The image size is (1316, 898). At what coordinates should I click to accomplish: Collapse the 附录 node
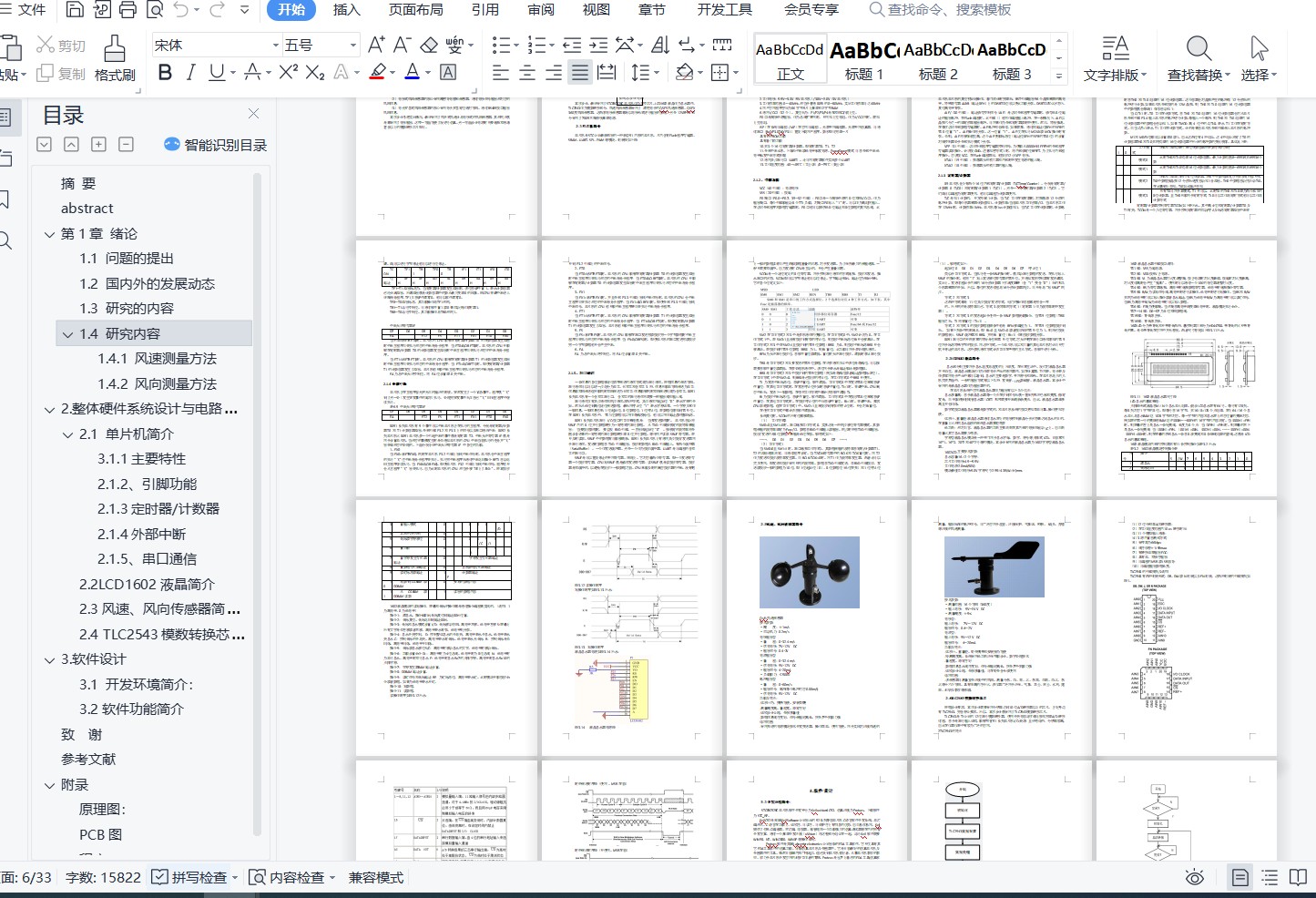click(x=49, y=785)
